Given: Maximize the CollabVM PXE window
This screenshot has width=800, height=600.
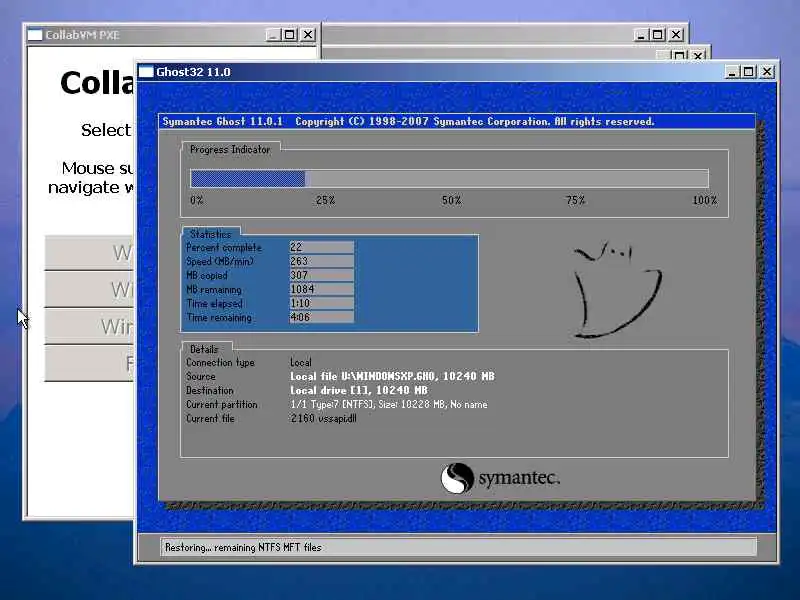Looking at the screenshot, I should (289, 35).
